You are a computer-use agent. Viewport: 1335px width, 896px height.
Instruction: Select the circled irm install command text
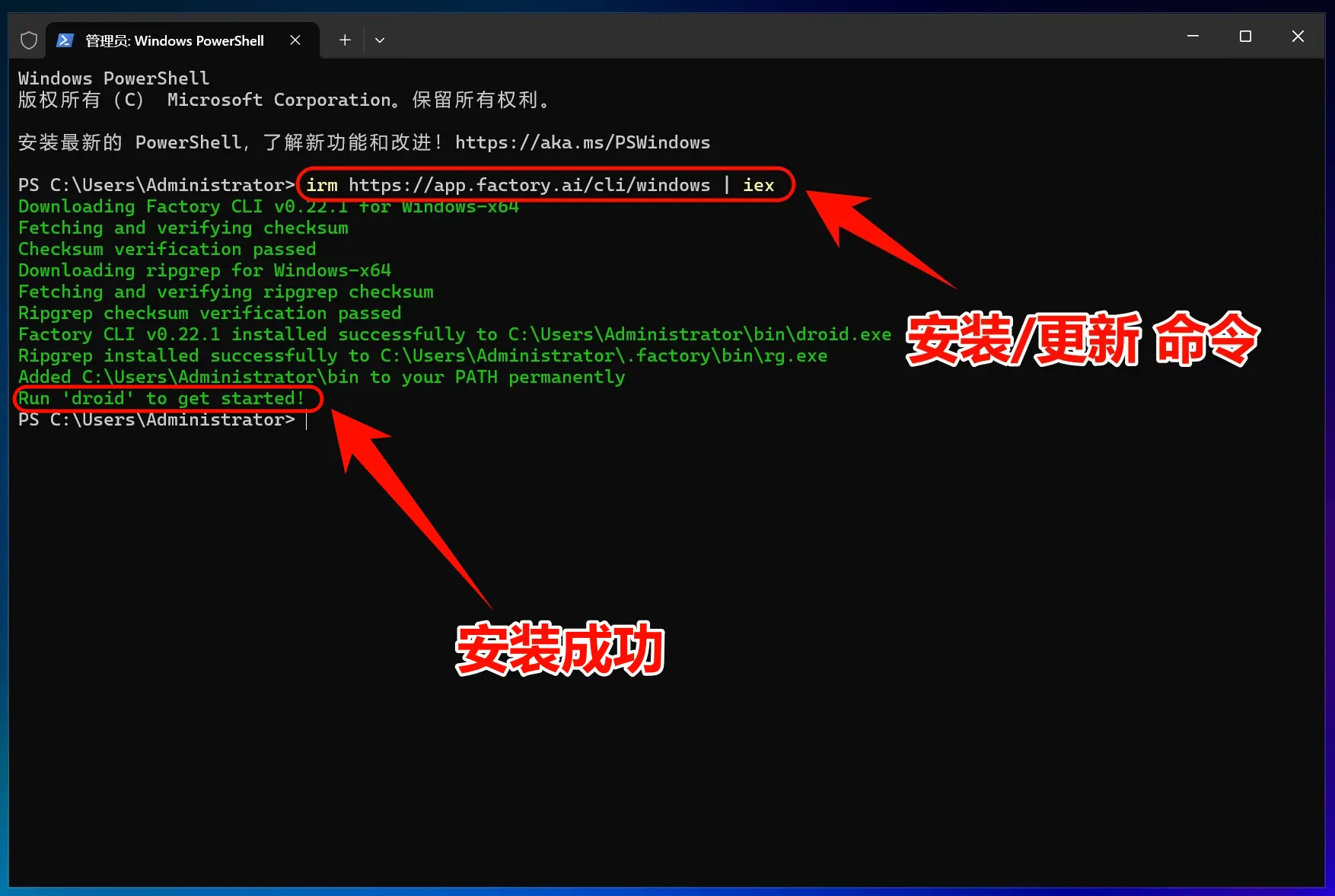pyautogui.click(x=544, y=184)
